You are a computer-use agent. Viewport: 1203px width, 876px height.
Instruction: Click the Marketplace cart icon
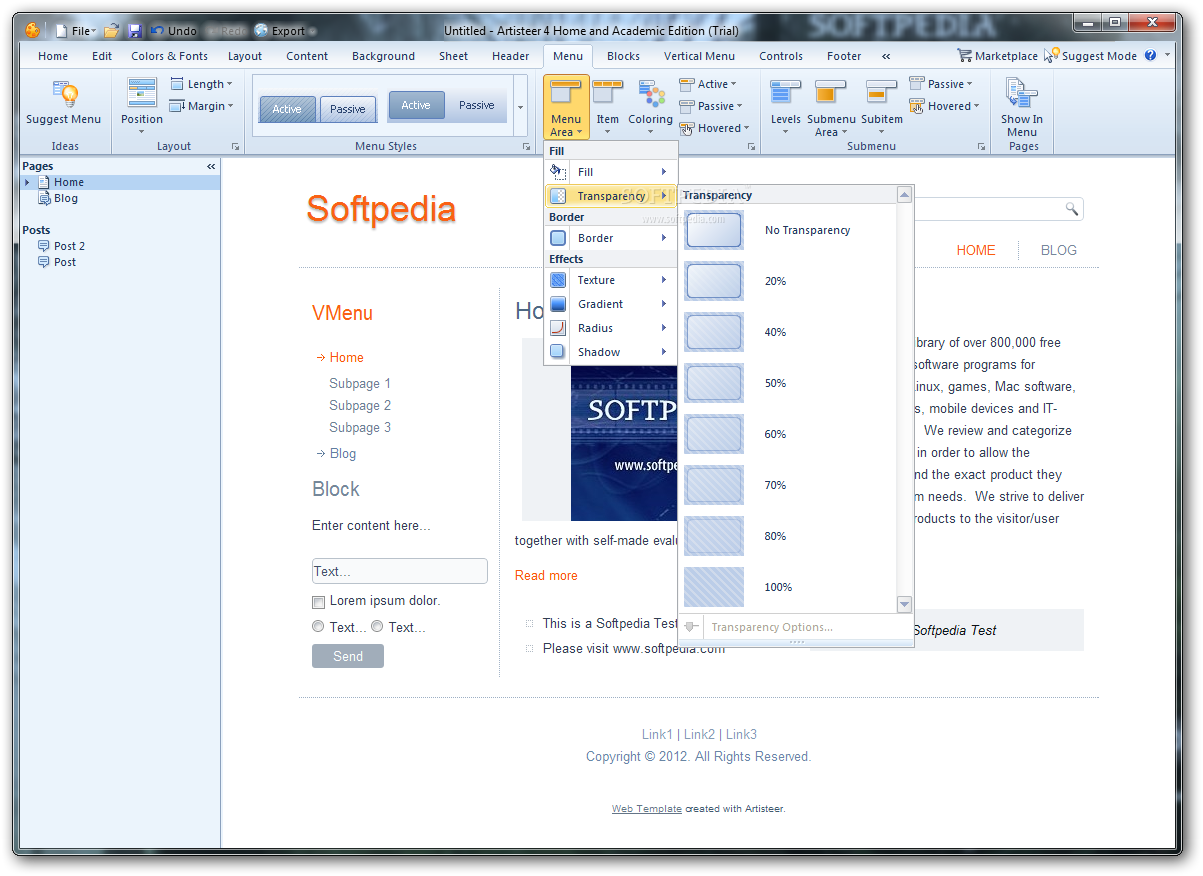pyautogui.click(x=965, y=56)
